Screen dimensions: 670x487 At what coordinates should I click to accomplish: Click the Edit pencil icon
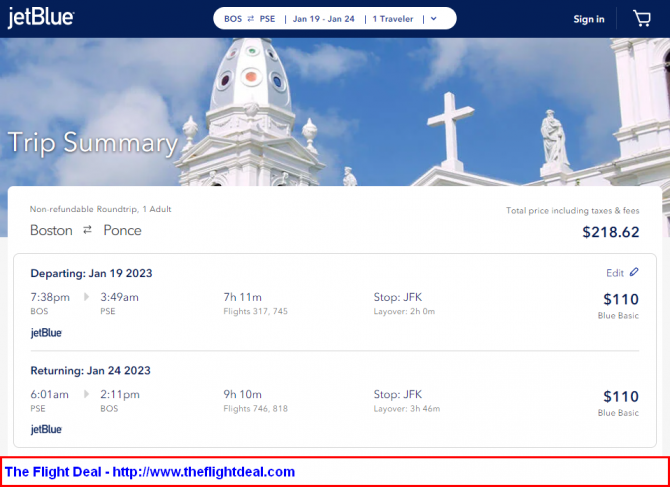(634, 272)
